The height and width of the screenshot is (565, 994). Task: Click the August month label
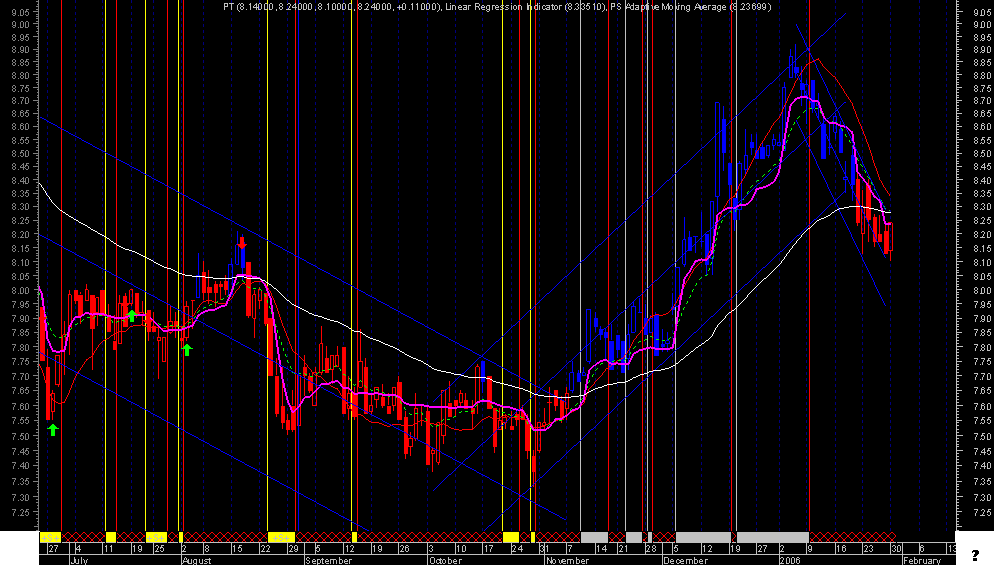(x=197, y=561)
